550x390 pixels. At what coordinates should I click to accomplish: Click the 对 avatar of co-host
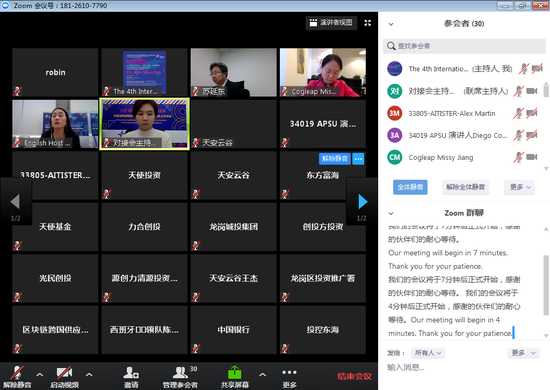point(394,91)
